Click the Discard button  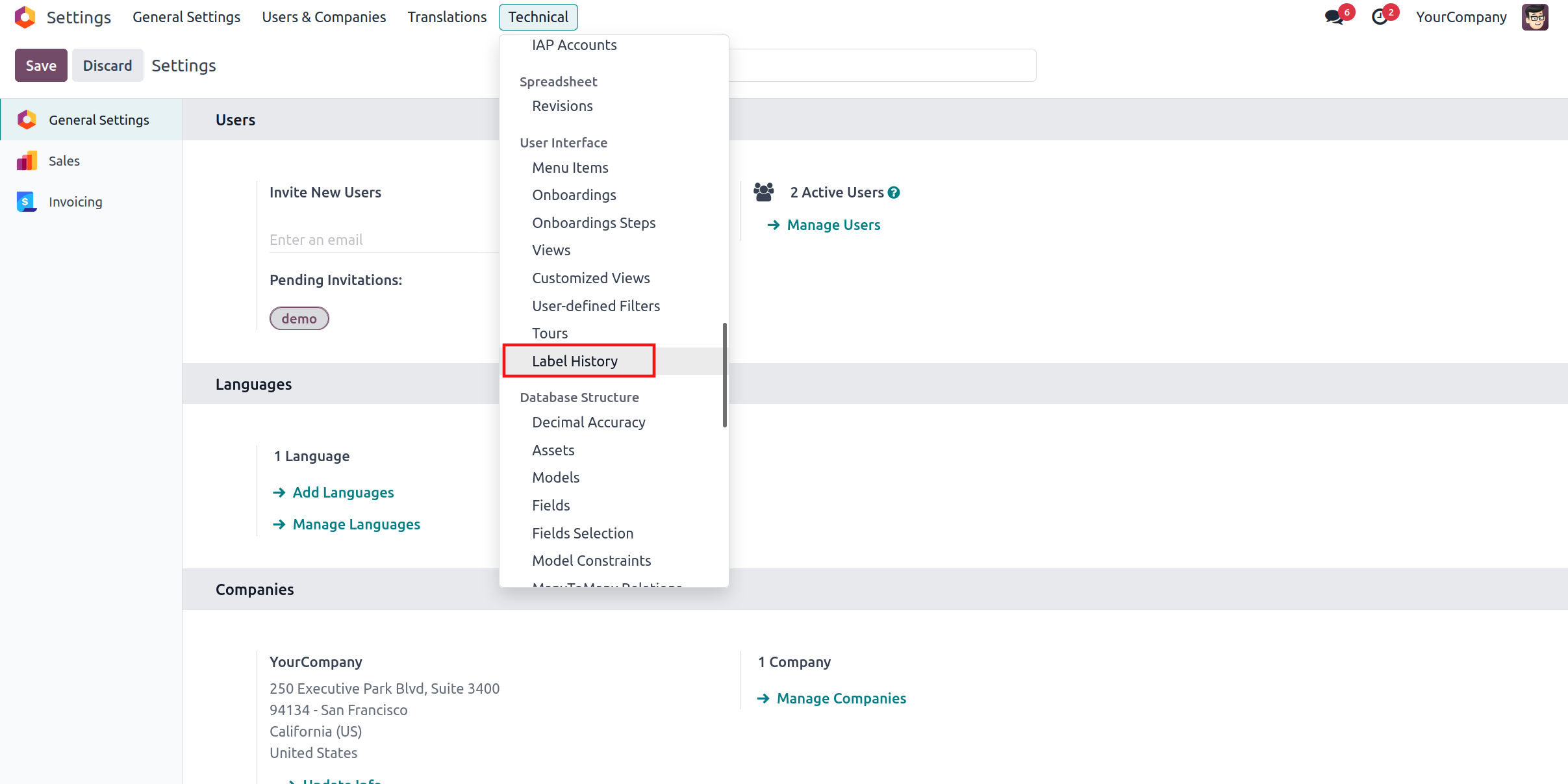point(107,66)
